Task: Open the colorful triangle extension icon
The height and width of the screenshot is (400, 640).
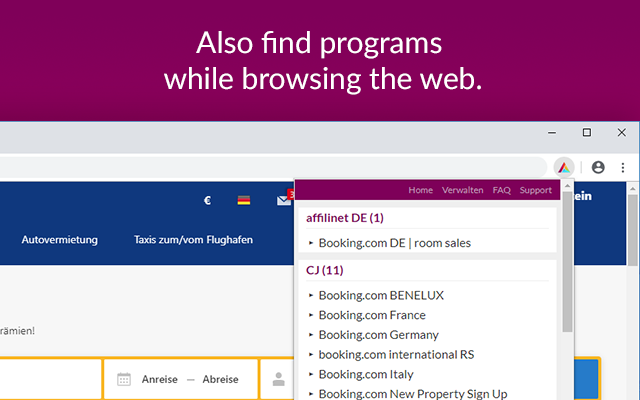Action: pos(564,167)
